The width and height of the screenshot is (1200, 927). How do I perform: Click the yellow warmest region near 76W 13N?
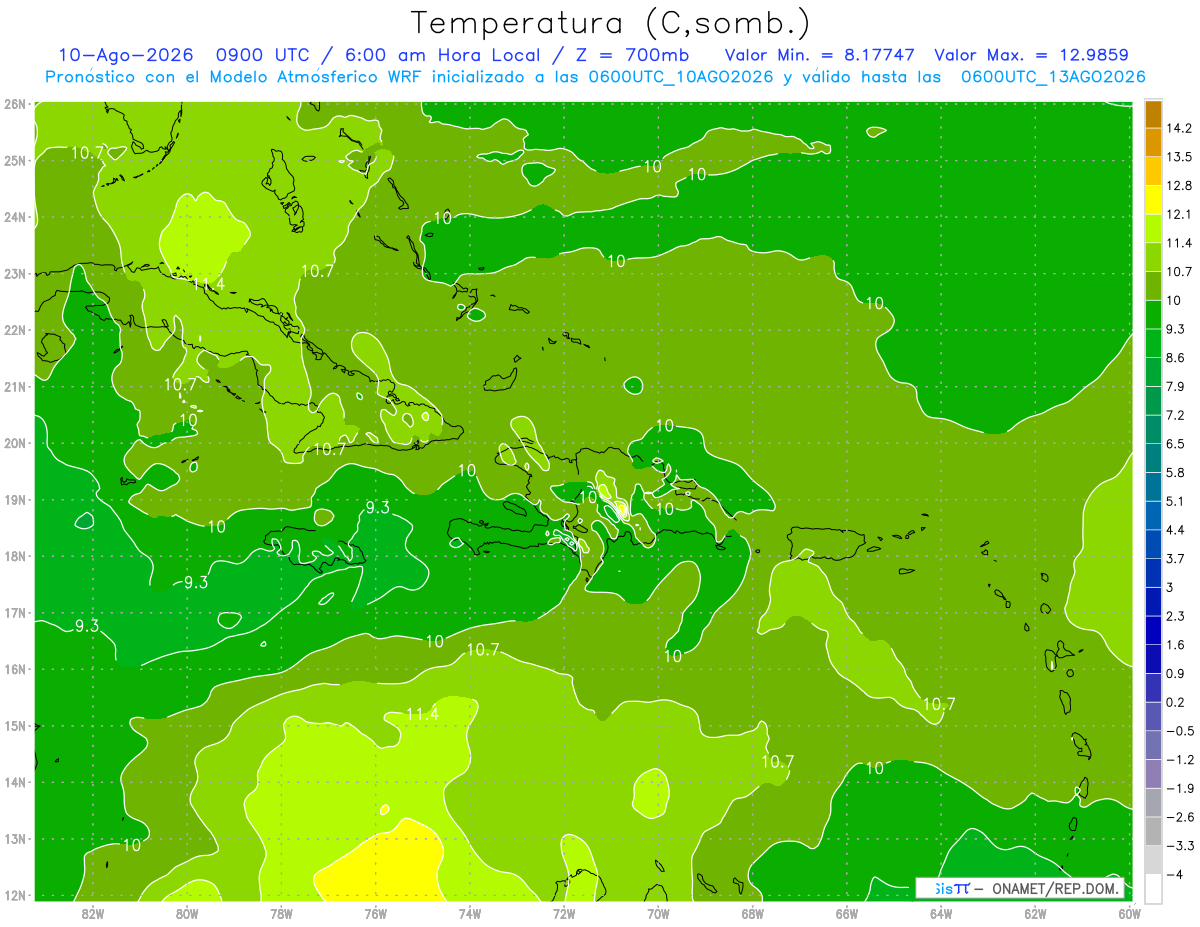pyautogui.click(x=385, y=865)
